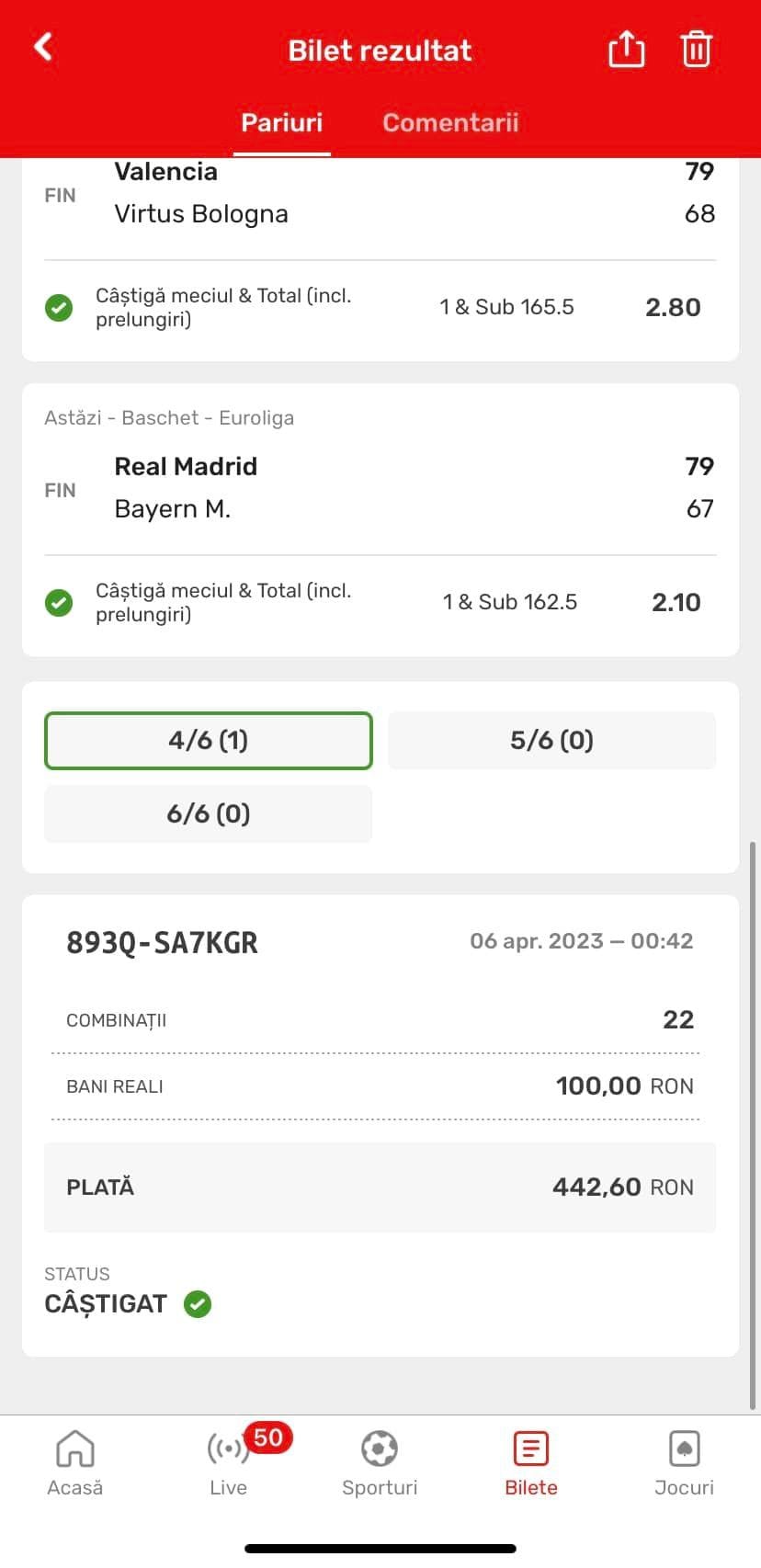The height and width of the screenshot is (1568, 761).
Task: Tap the back arrow icon
Action: pos(43,47)
